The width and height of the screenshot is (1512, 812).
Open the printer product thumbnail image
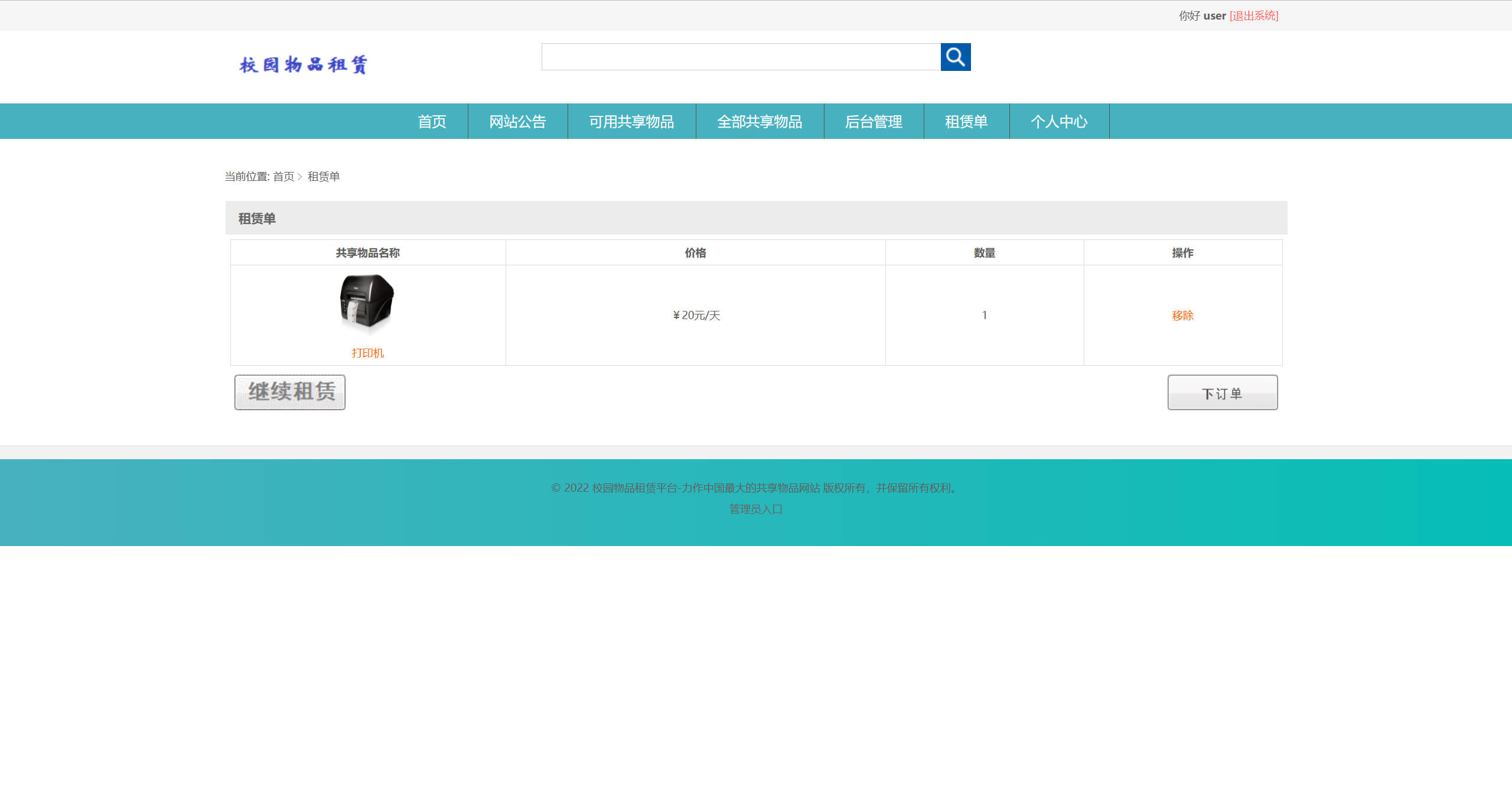click(x=367, y=303)
